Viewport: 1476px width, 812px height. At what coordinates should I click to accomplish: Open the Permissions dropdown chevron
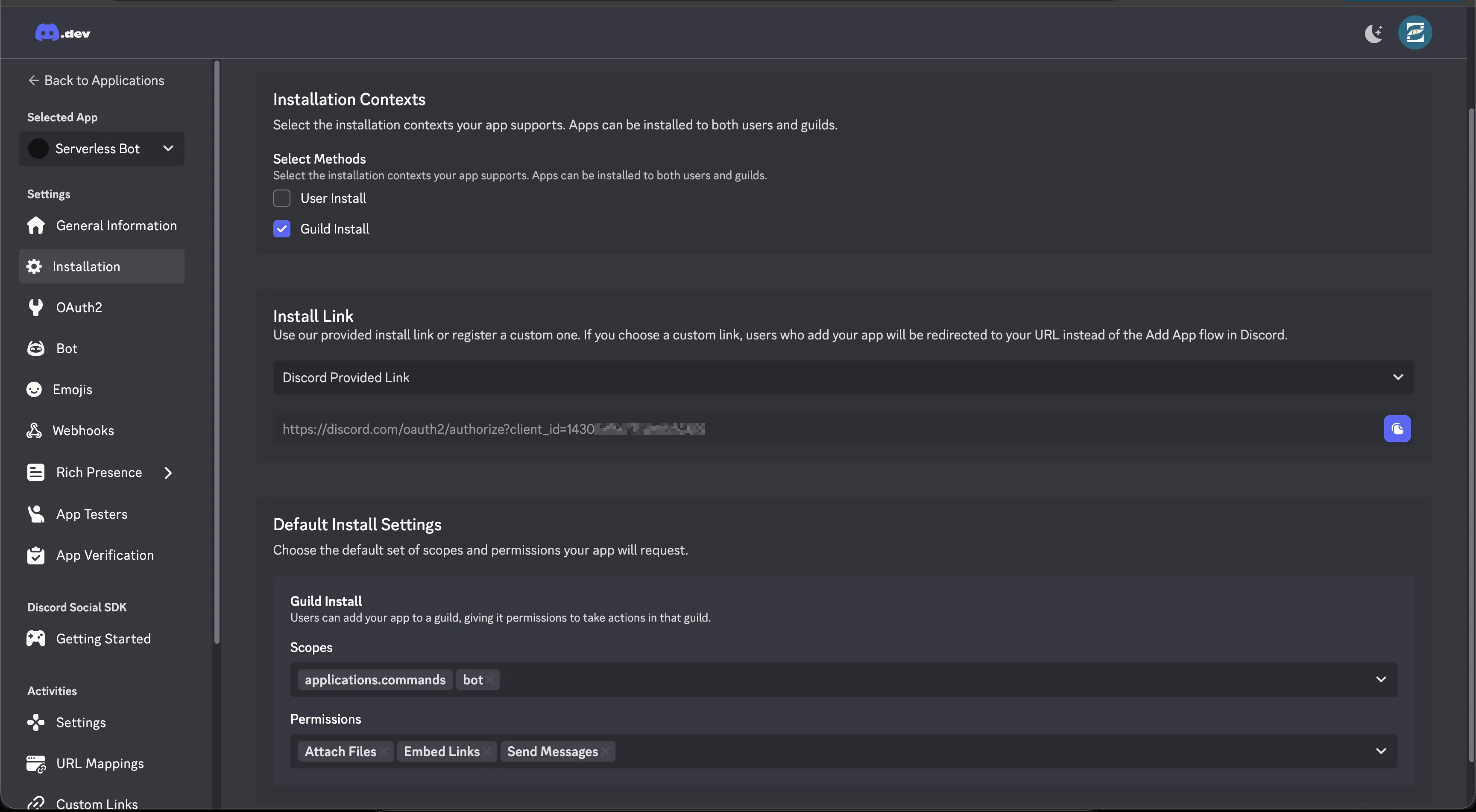[1380, 751]
